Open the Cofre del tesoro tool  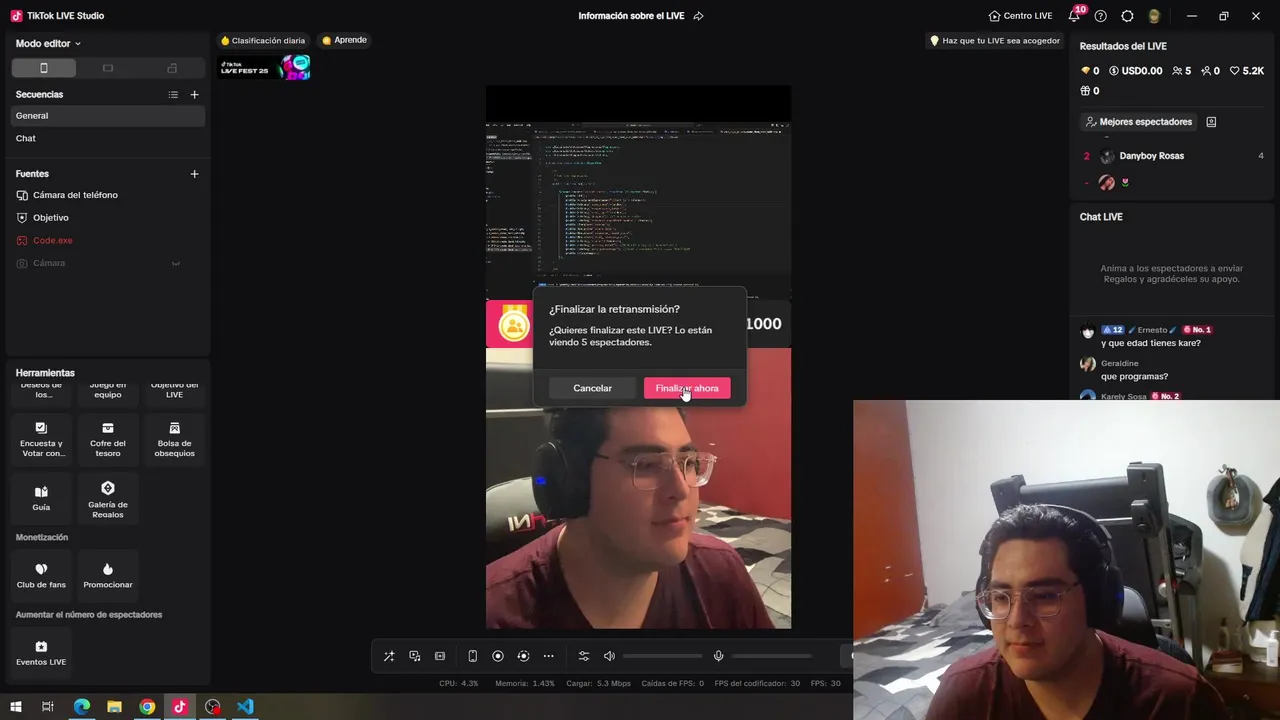[108, 440]
